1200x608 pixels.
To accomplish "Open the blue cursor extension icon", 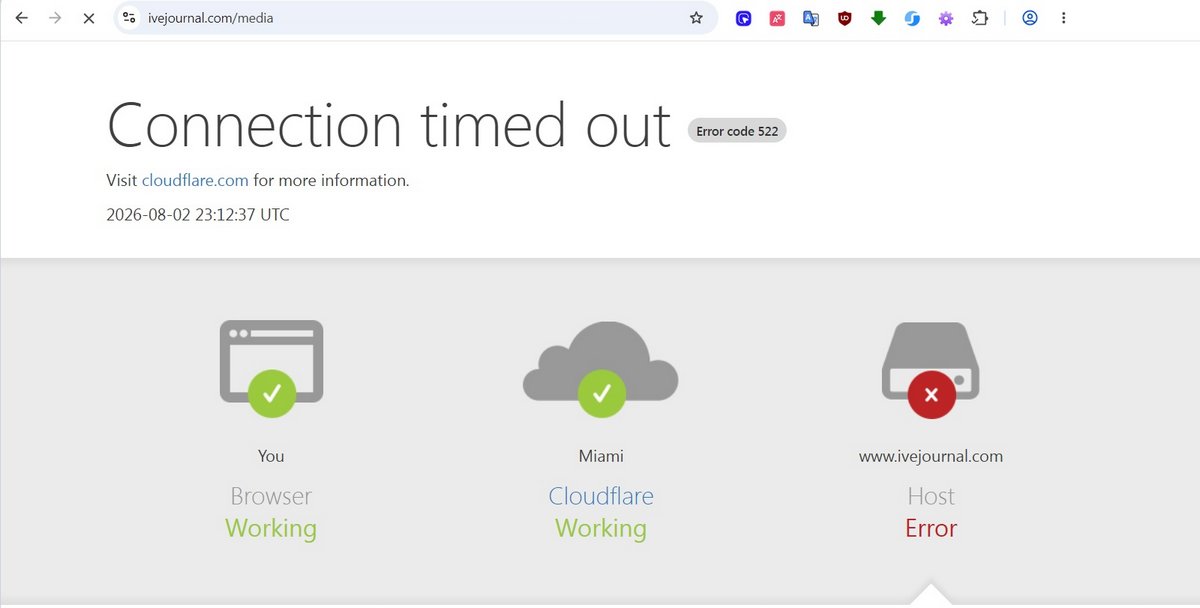I will [743, 18].
